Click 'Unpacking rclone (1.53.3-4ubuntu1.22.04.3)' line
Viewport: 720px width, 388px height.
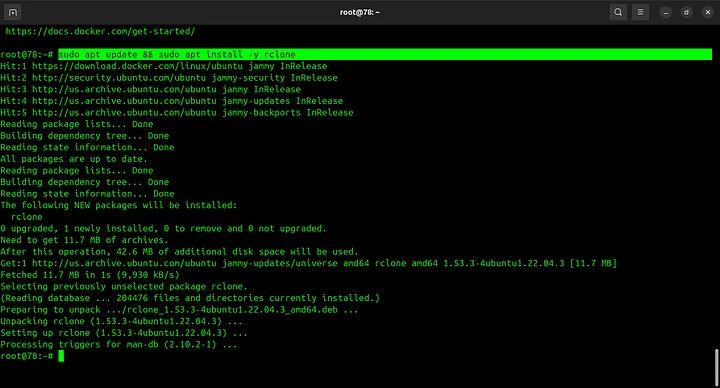click(x=121, y=321)
